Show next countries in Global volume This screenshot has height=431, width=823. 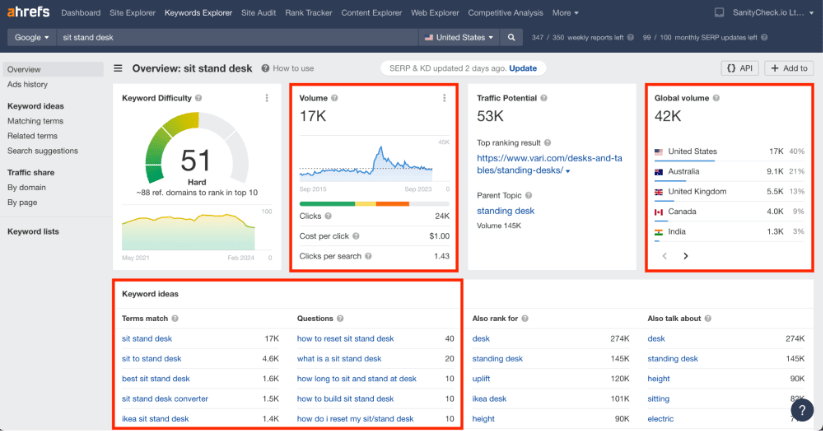[686, 256]
